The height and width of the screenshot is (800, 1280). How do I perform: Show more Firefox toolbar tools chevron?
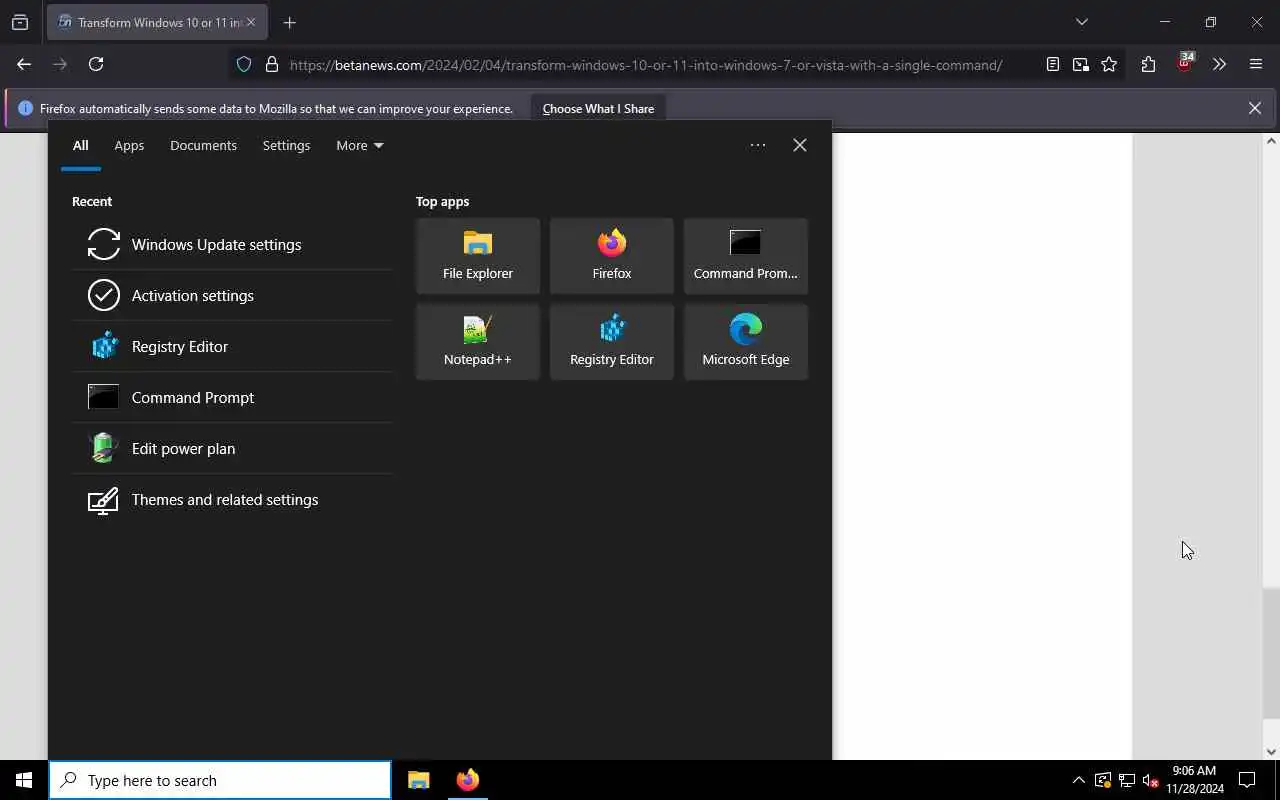click(x=1219, y=64)
